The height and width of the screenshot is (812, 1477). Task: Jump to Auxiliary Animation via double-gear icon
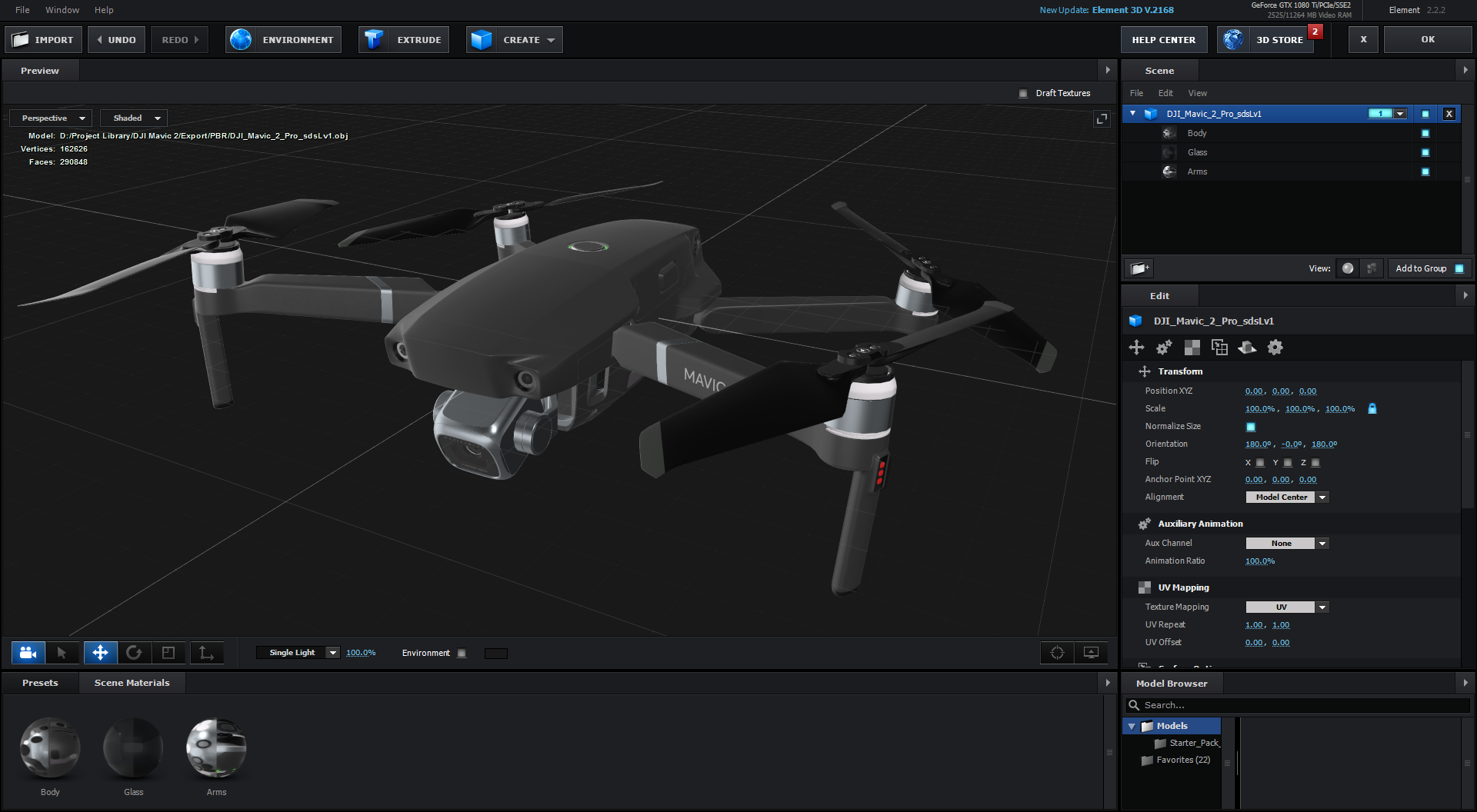[x=1164, y=348]
